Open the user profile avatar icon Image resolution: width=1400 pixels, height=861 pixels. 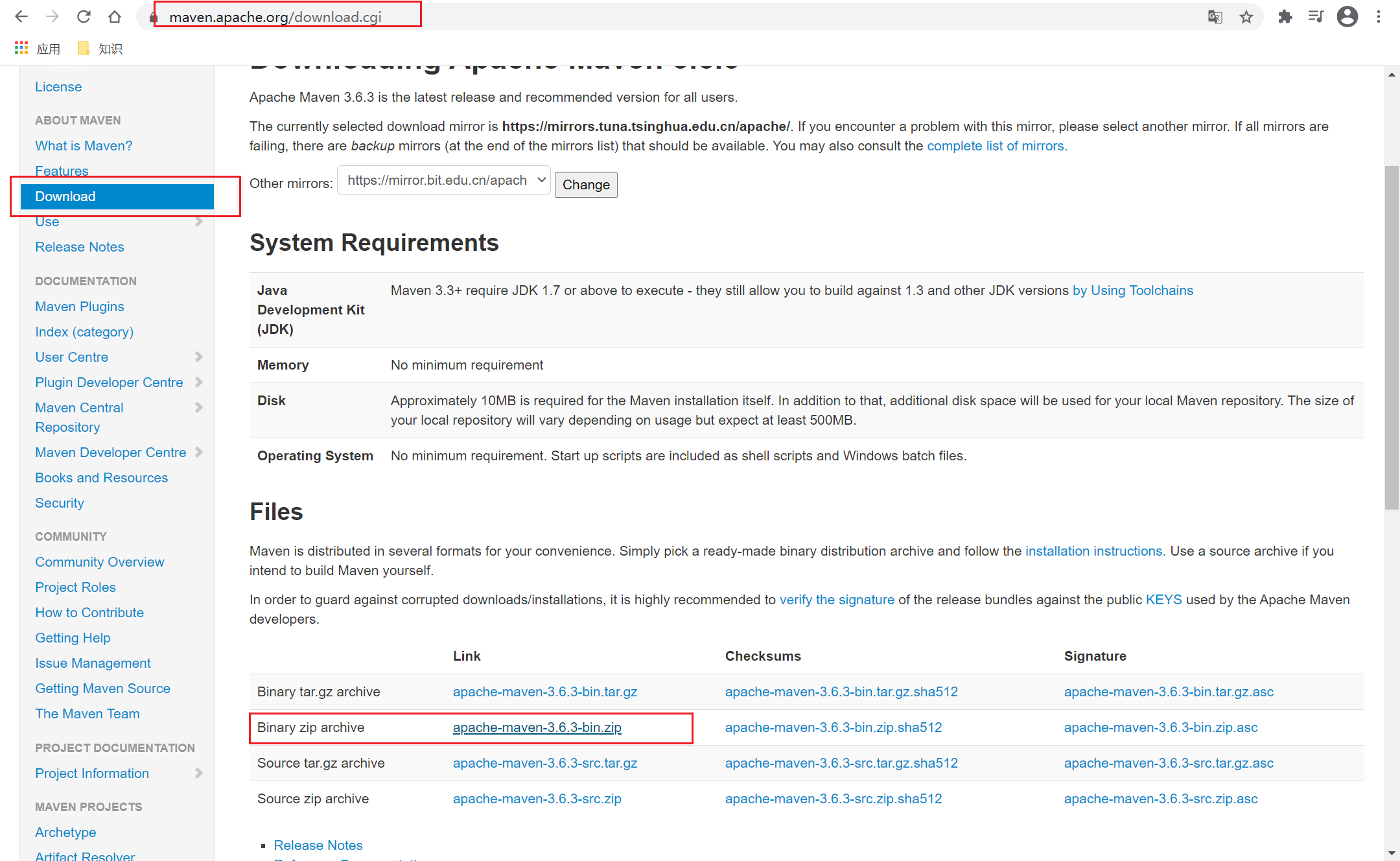(1347, 17)
